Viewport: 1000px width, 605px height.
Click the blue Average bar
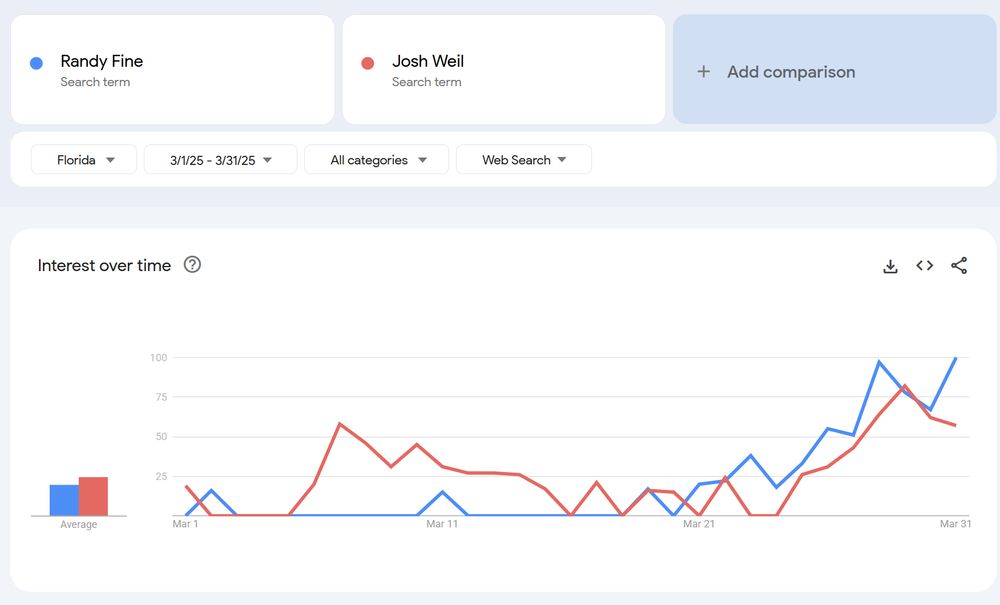[x=64, y=500]
